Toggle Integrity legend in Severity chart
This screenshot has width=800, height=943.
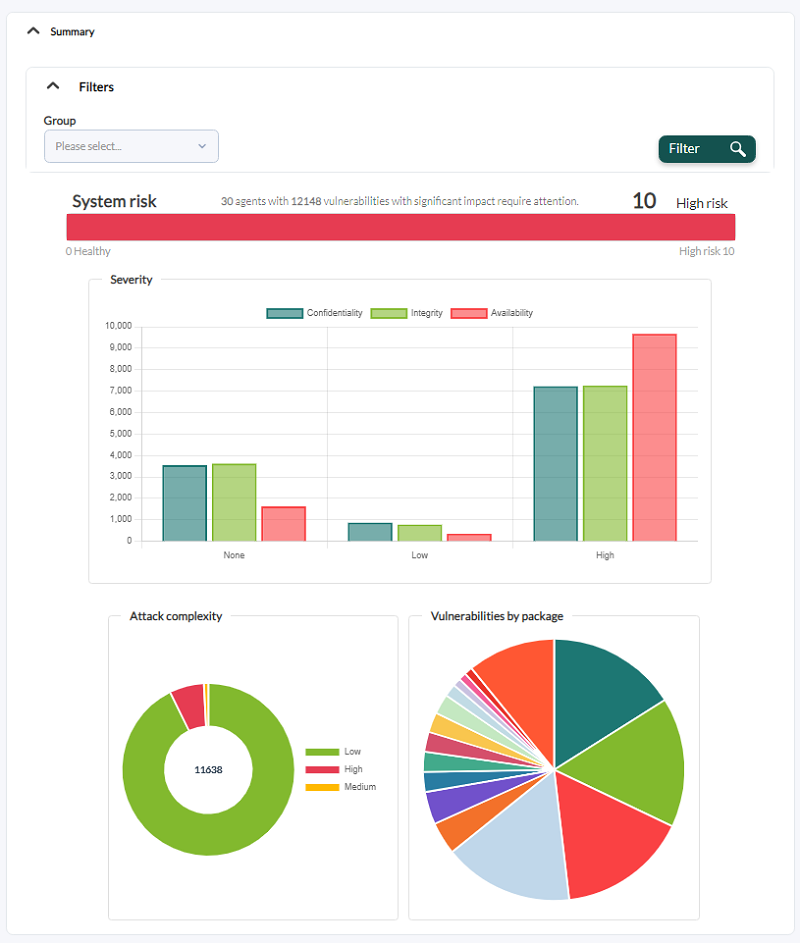coord(407,313)
